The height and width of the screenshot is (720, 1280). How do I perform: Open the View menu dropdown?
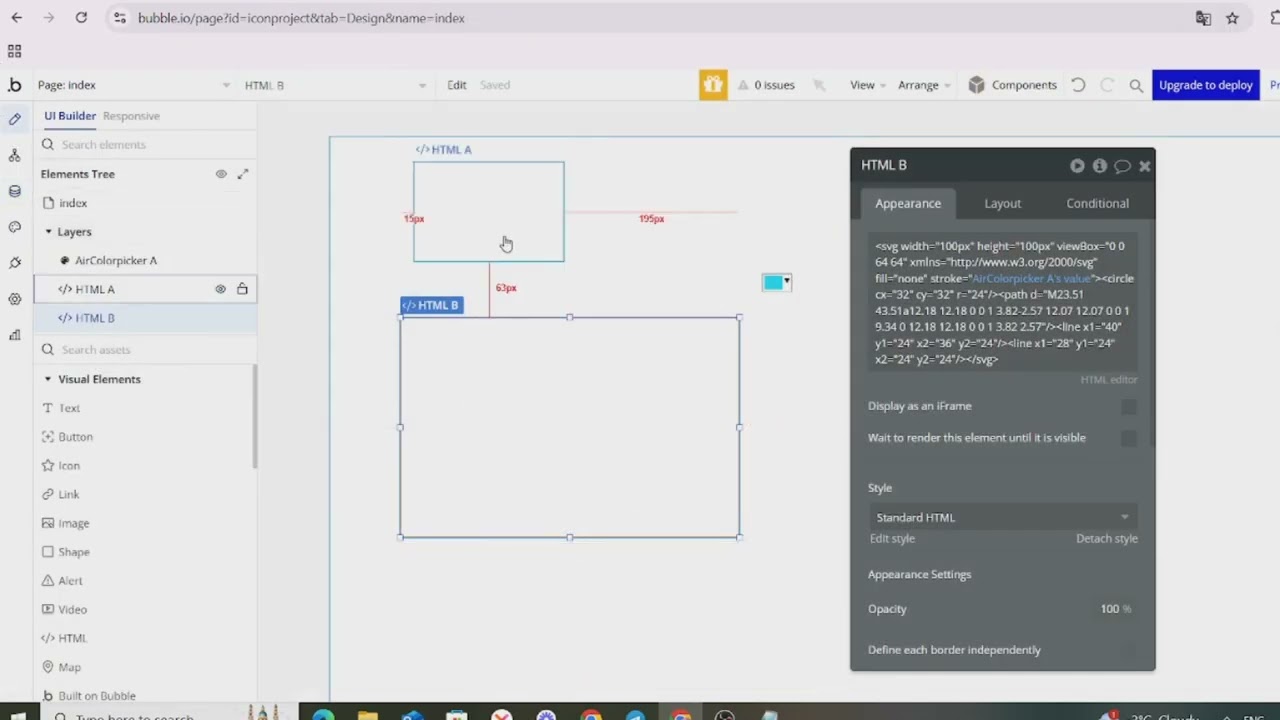(868, 85)
